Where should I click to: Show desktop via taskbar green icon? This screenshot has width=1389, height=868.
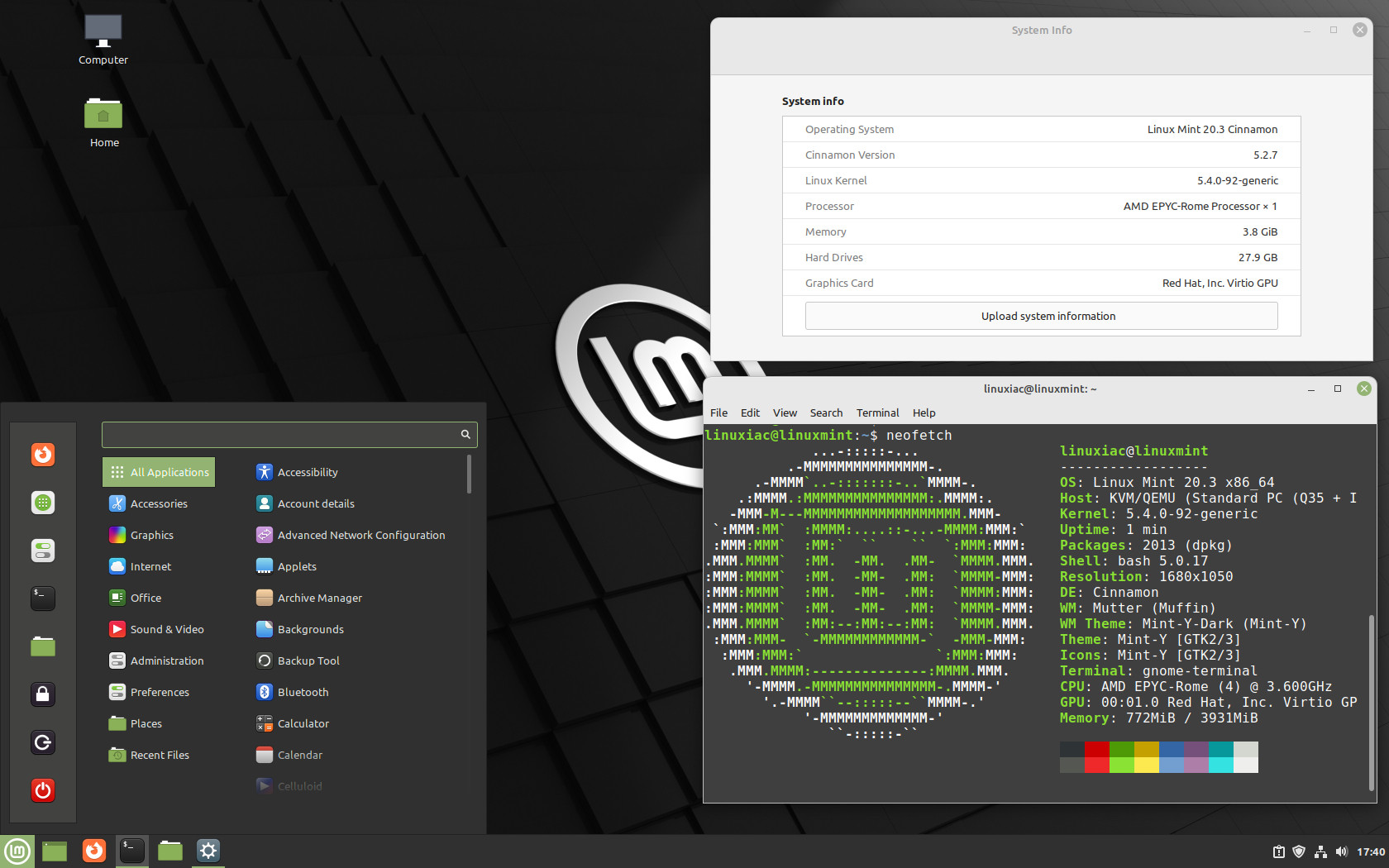[x=55, y=851]
